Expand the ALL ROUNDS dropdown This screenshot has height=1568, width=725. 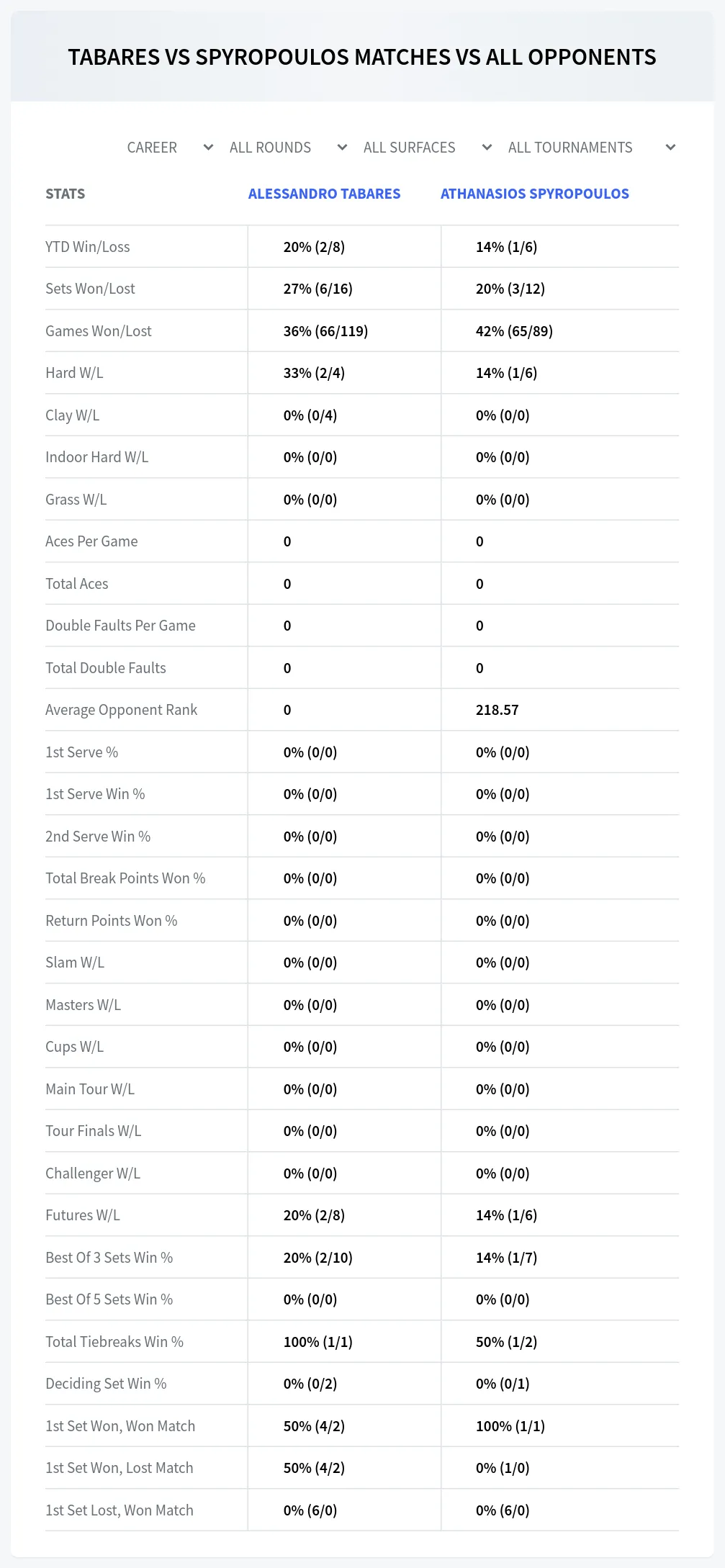click(x=288, y=148)
